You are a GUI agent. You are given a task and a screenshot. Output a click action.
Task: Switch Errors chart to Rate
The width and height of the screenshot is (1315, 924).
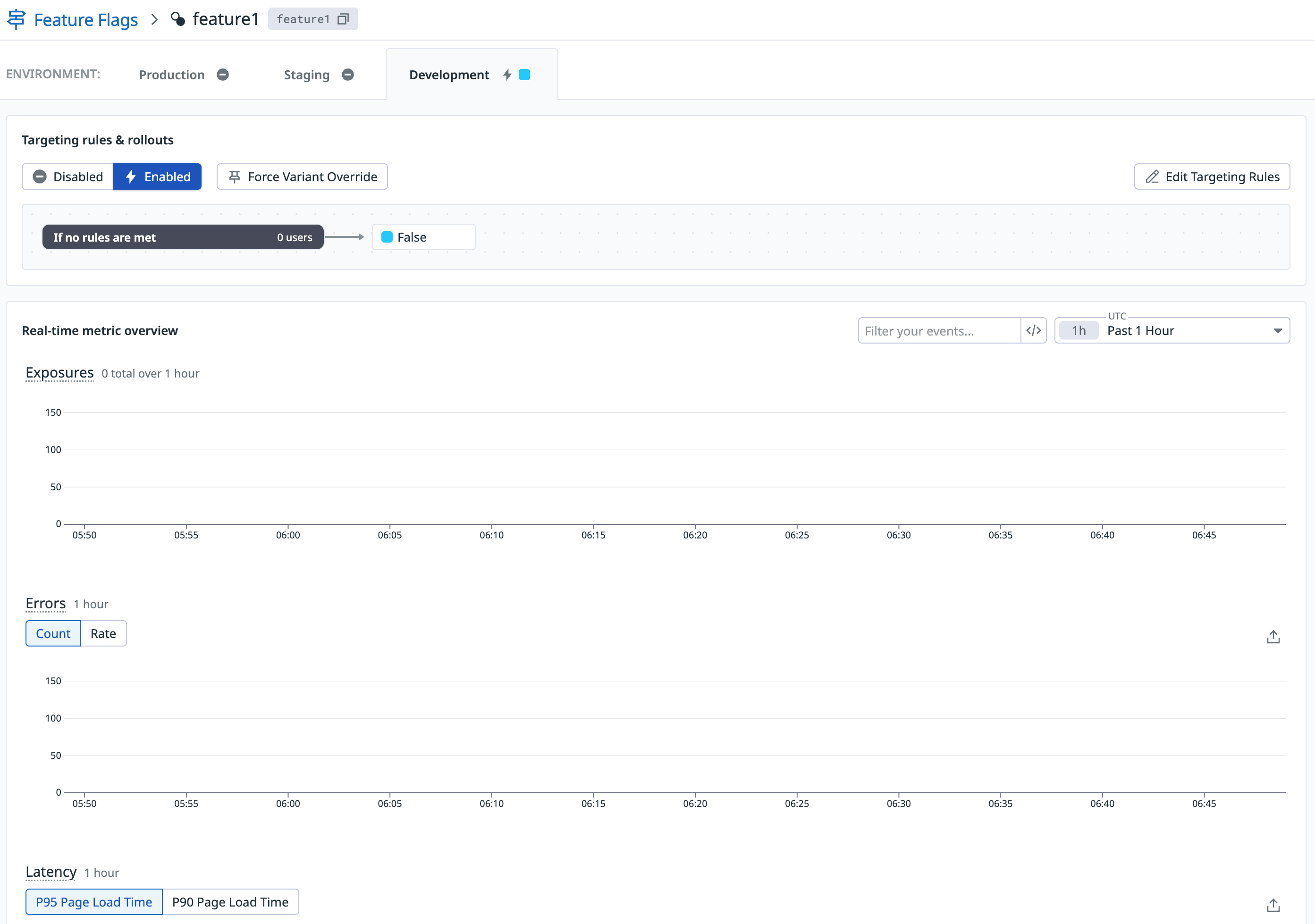click(103, 634)
